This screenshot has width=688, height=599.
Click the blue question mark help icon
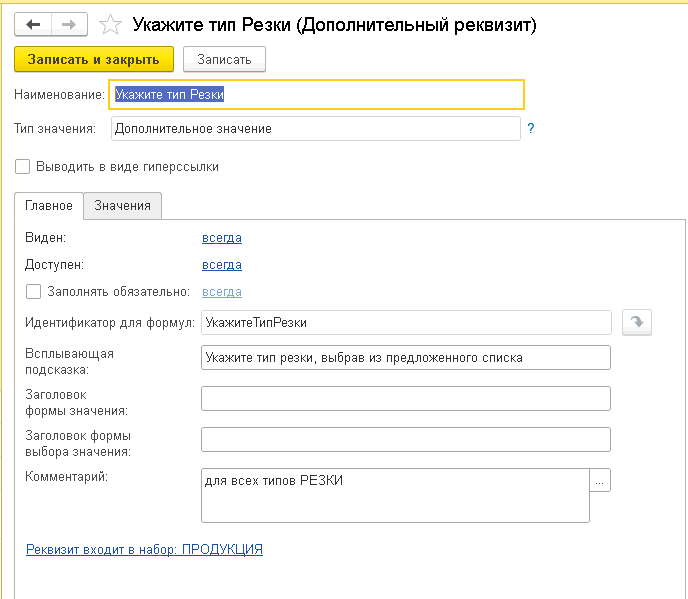pyautogui.click(x=531, y=128)
